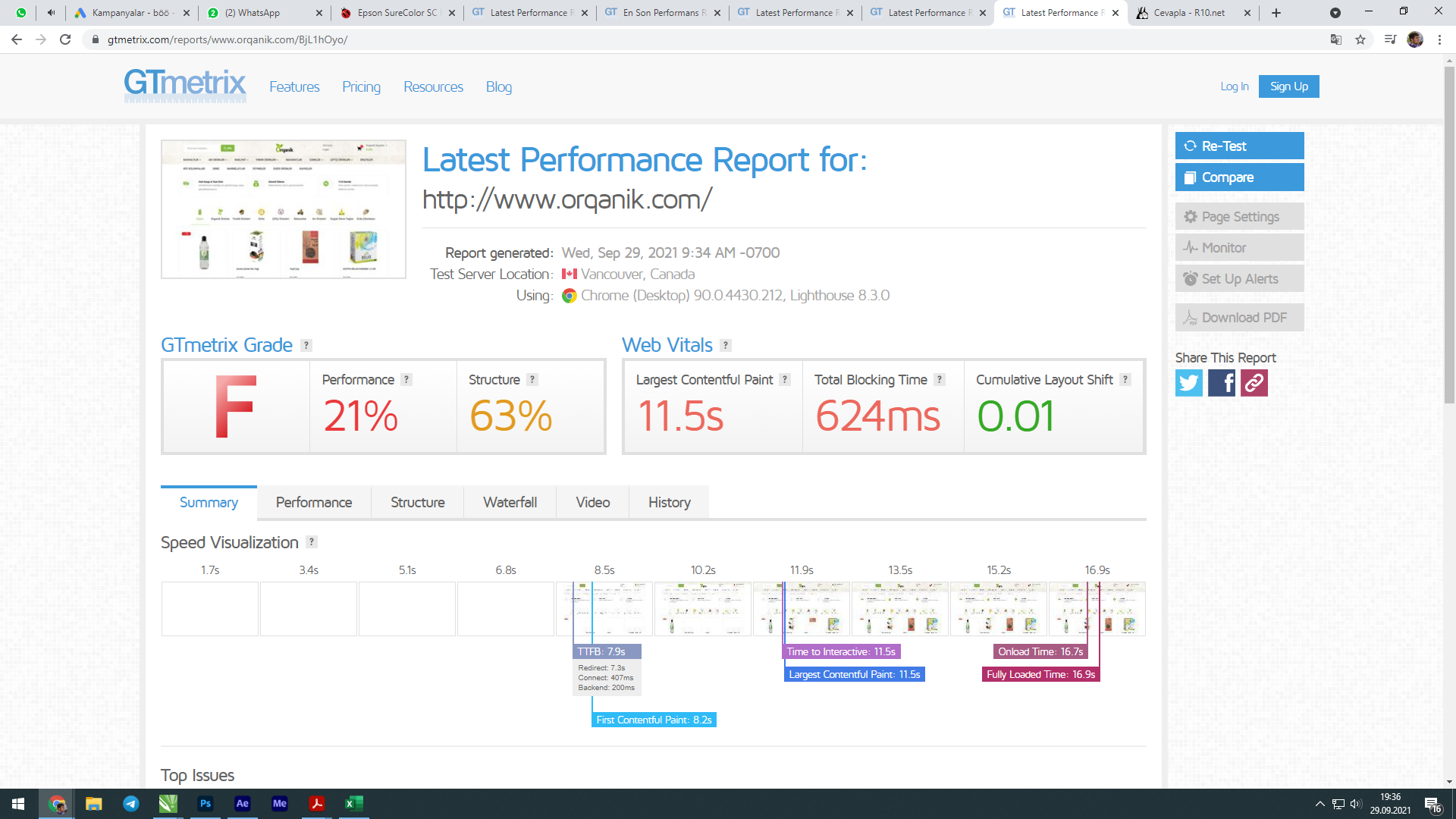The image size is (1456, 819).
Task: Click the orqanik.com page screenshot thumbnail
Action: tap(284, 209)
